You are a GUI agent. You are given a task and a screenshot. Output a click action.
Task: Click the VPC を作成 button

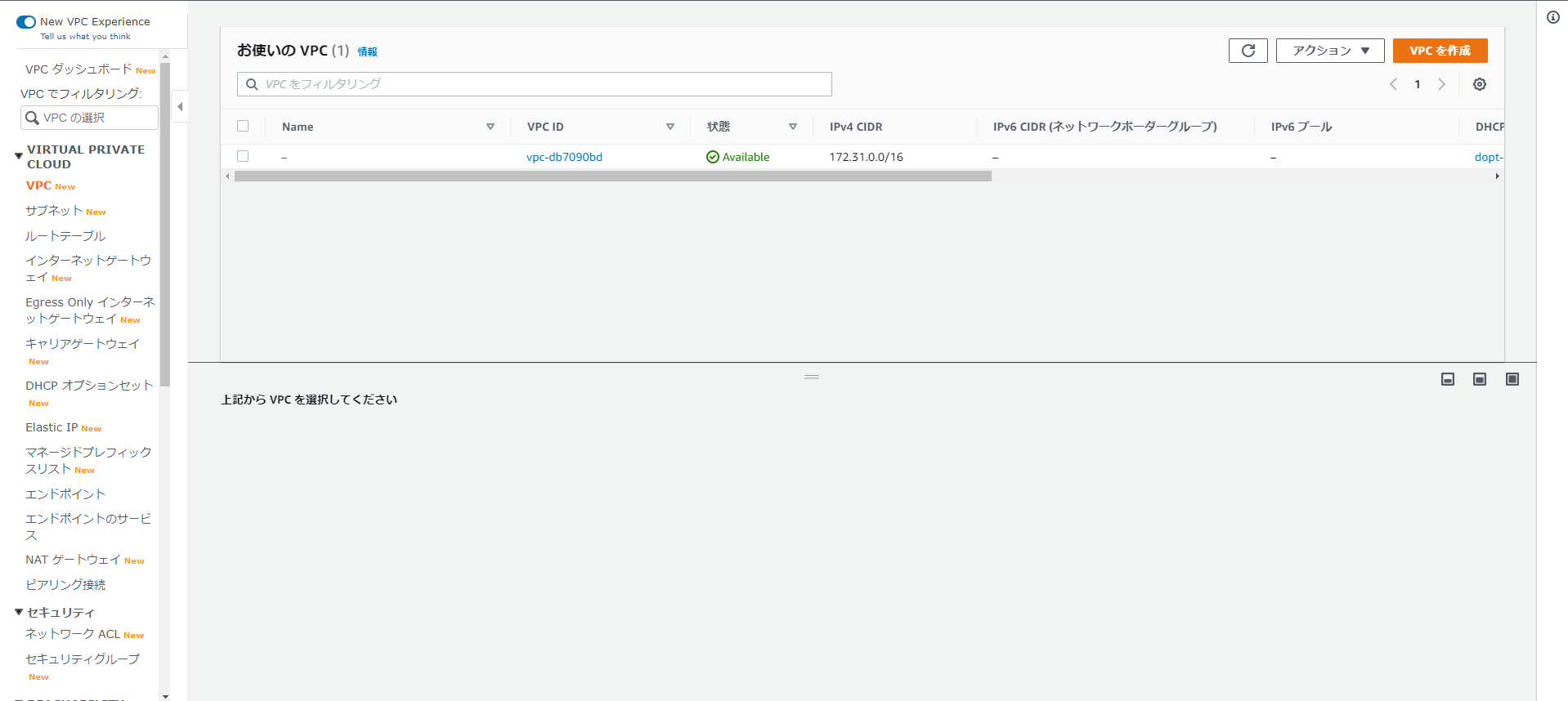coord(1440,51)
